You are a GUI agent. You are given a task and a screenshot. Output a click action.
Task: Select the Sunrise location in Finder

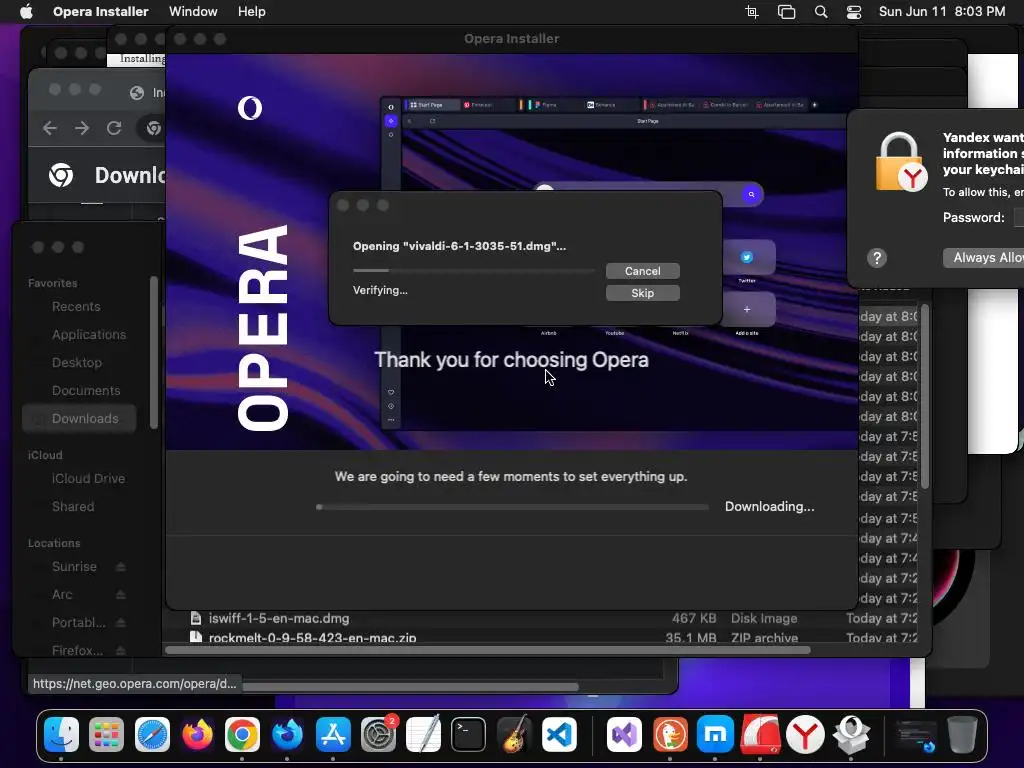click(74, 567)
